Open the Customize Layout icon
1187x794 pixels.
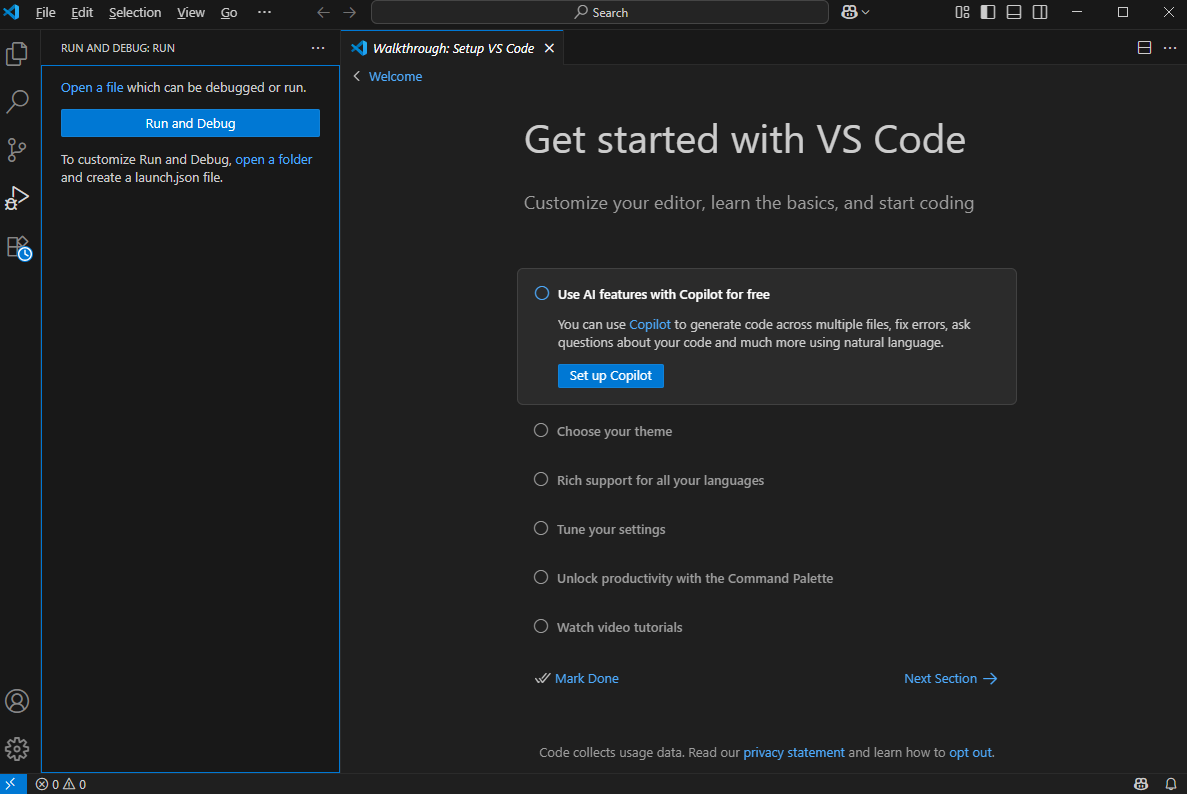pos(962,12)
